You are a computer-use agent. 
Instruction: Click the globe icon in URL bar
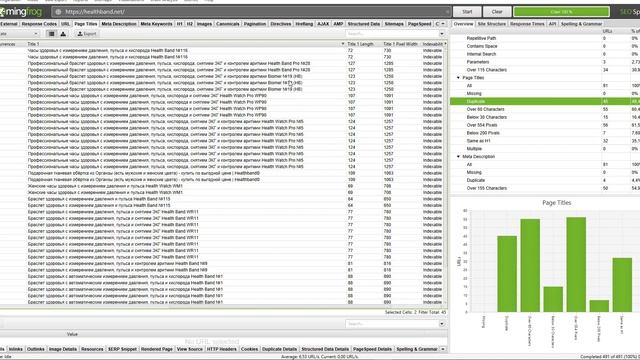tap(58, 12)
